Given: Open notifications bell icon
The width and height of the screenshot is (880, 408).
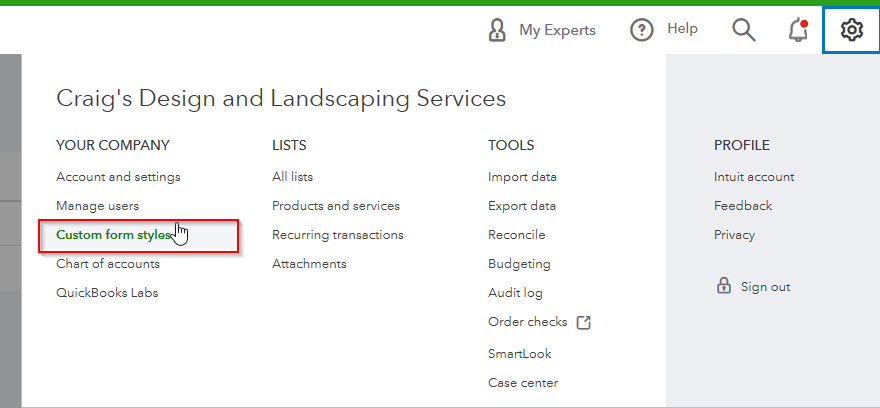Looking at the screenshot, I should point(798,30).
